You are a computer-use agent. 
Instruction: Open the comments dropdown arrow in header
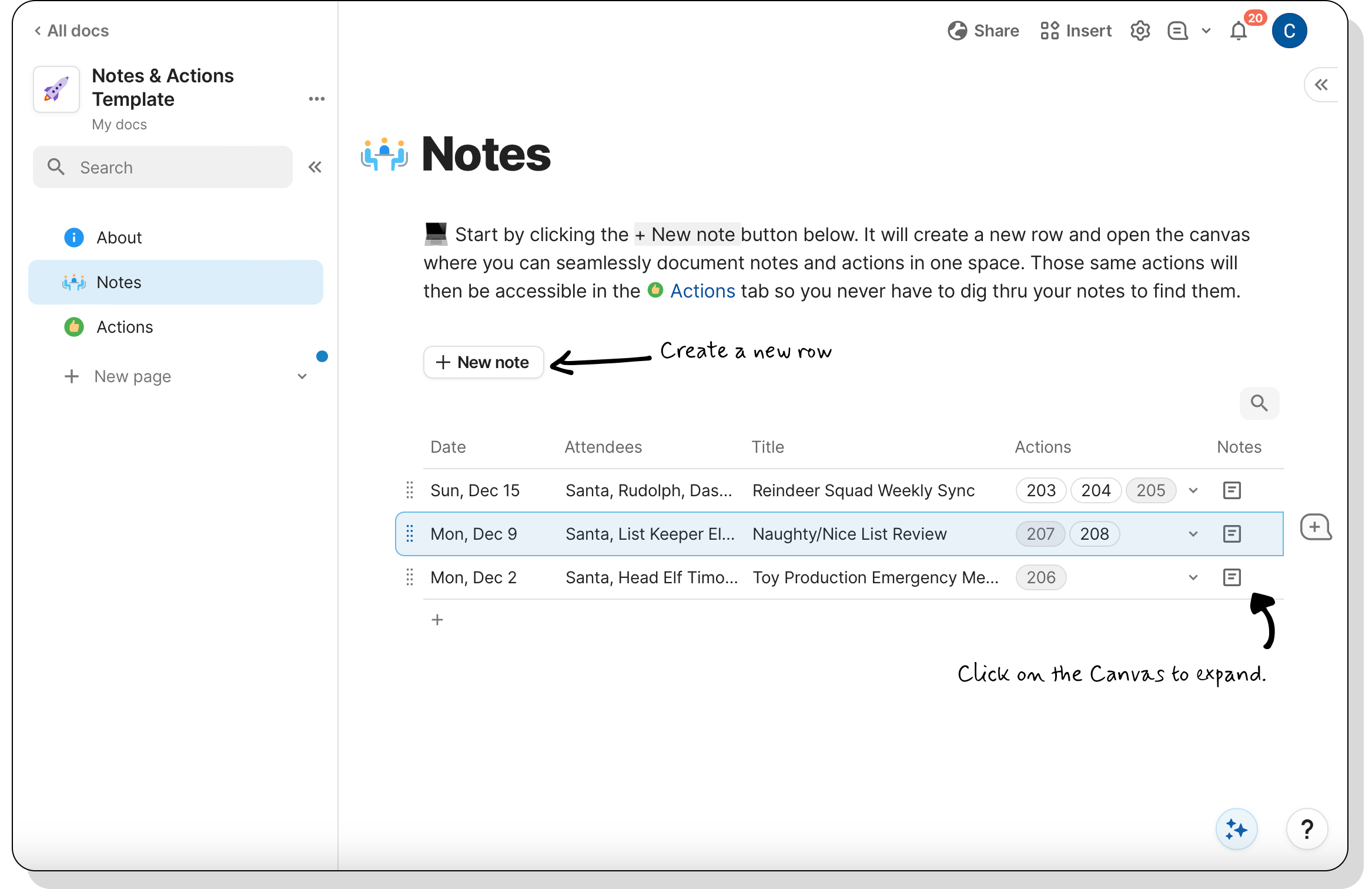(x=1206, y=31)
